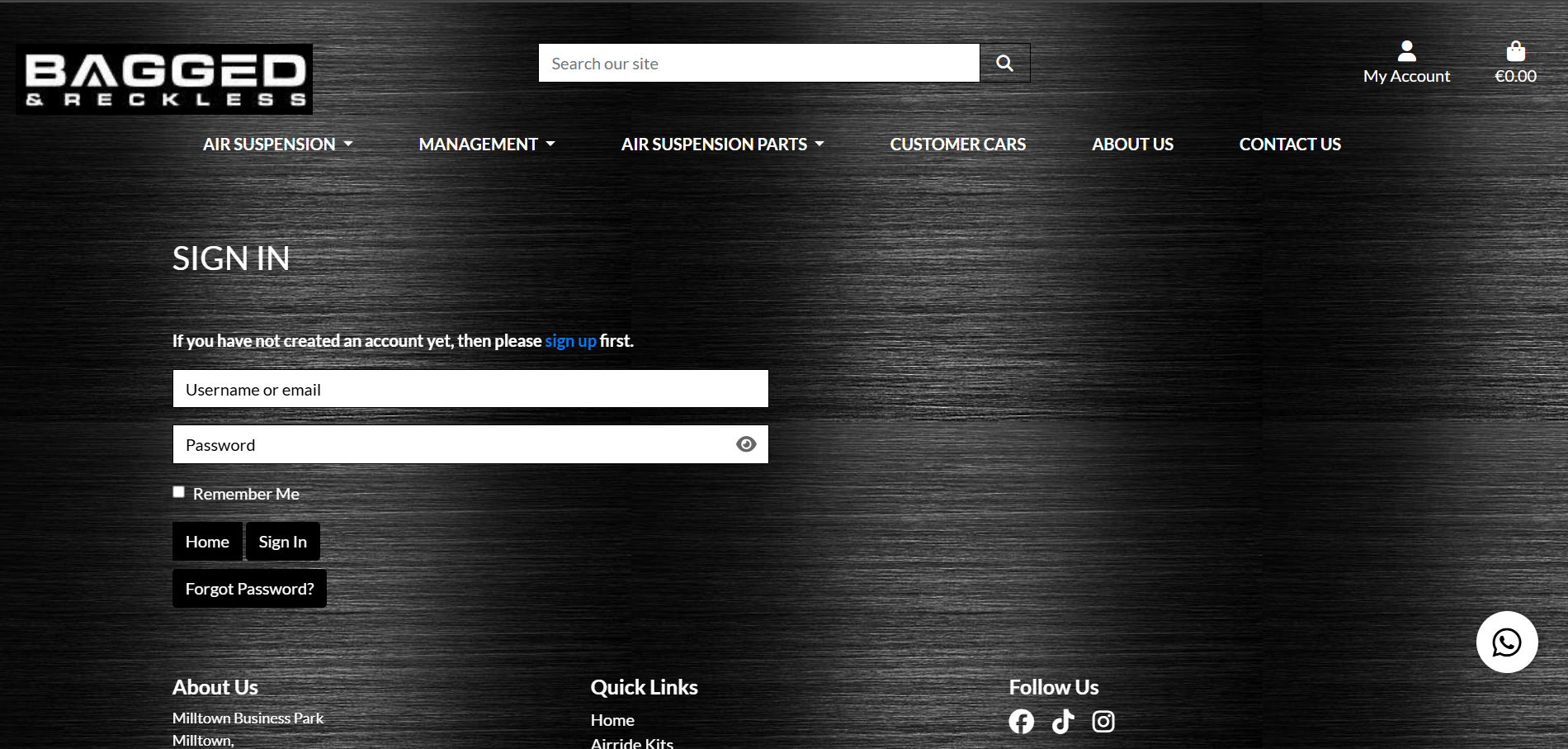Click the Sign In button
This screenshot has width=1568, height=749.
coord(282,541)
